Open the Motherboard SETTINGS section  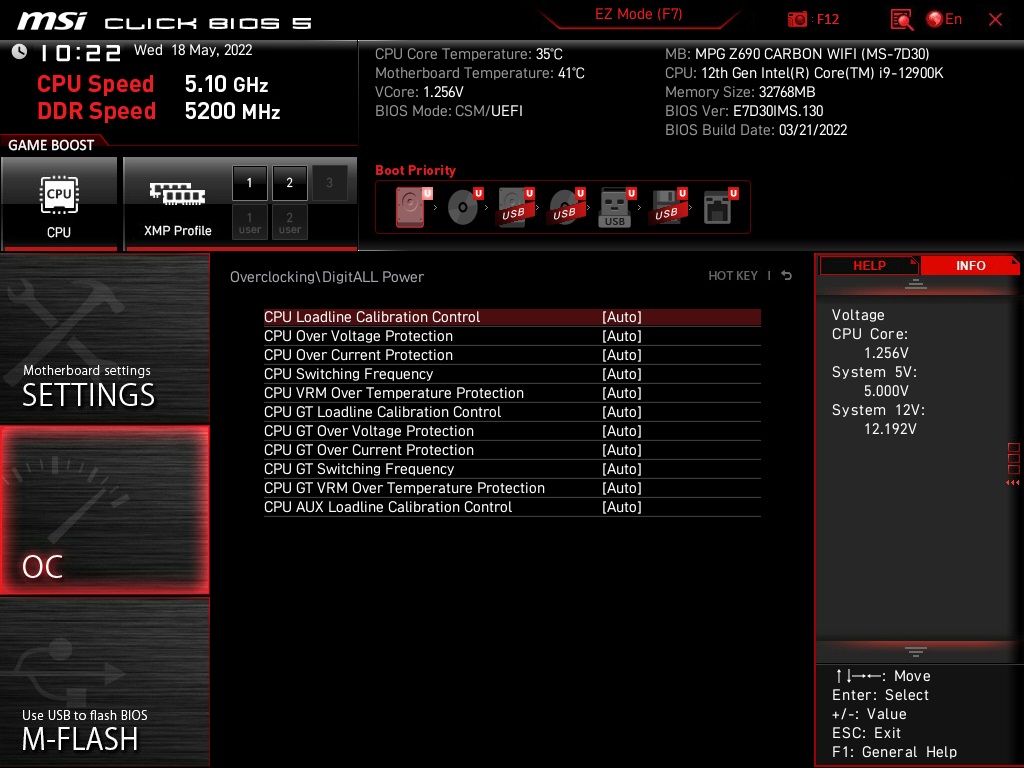click(104, 338)
